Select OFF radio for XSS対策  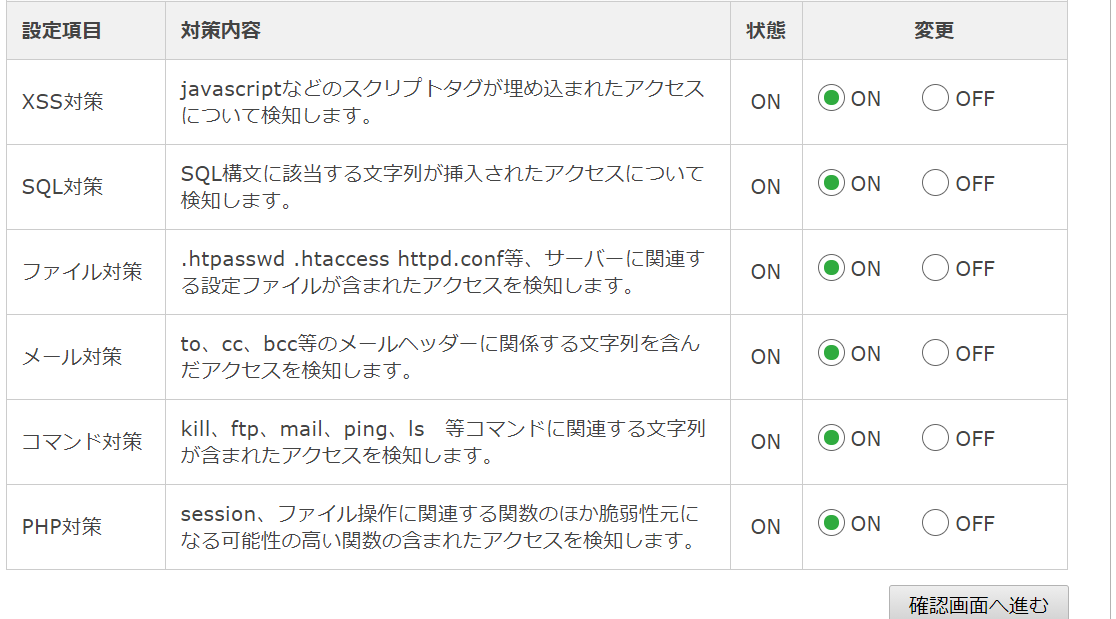pyautogui.click(x=935, y=98)
